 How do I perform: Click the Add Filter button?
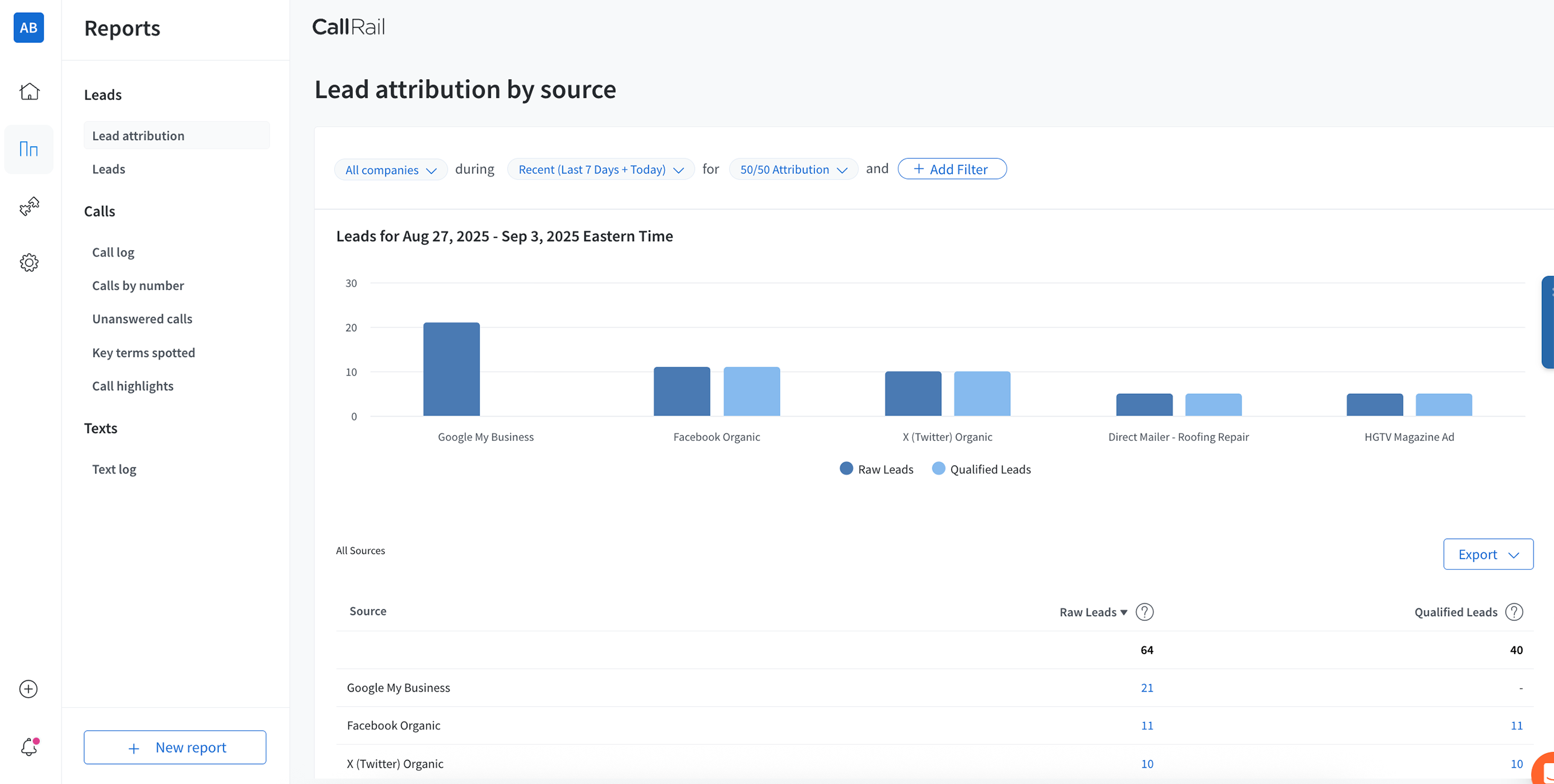click(x=952, y=169)
